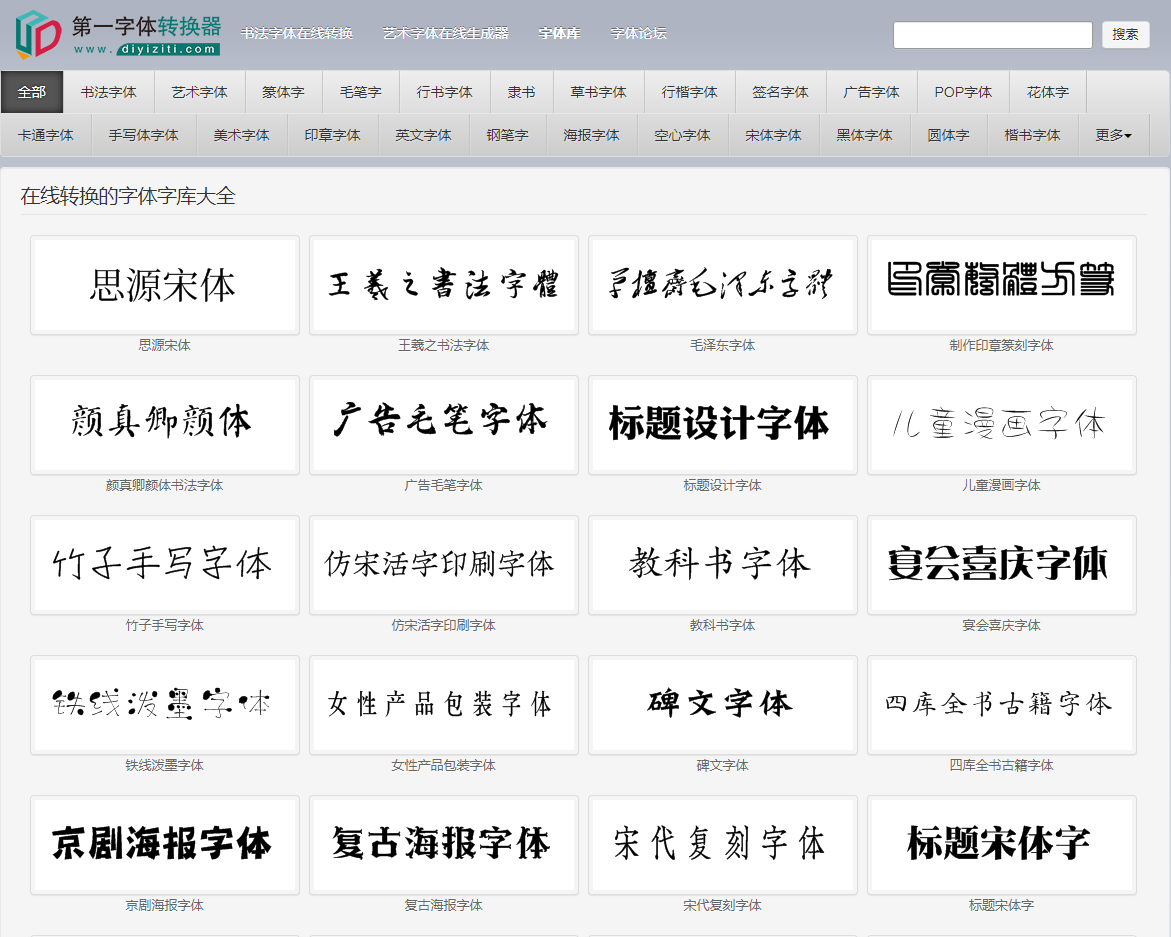Open the 更多 dropdown menu

click(x=1111, y=134)
